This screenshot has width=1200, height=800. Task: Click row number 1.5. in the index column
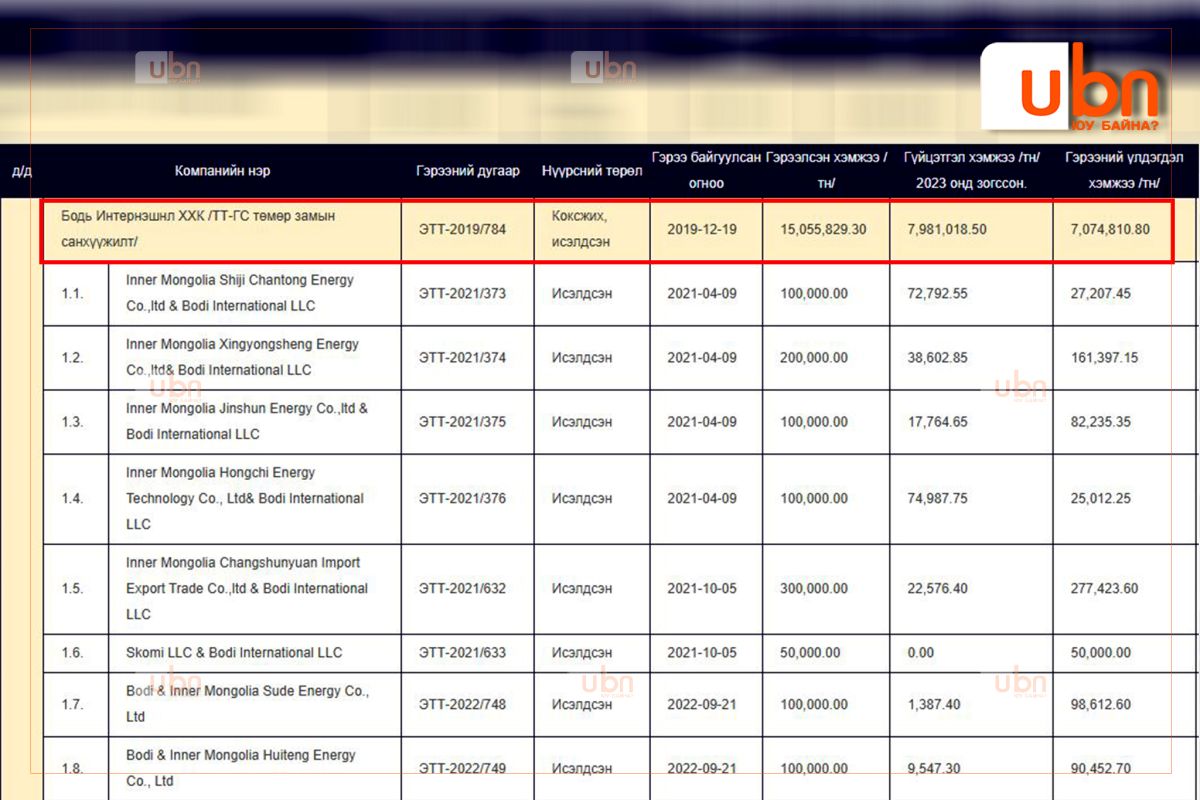point(72,588)
